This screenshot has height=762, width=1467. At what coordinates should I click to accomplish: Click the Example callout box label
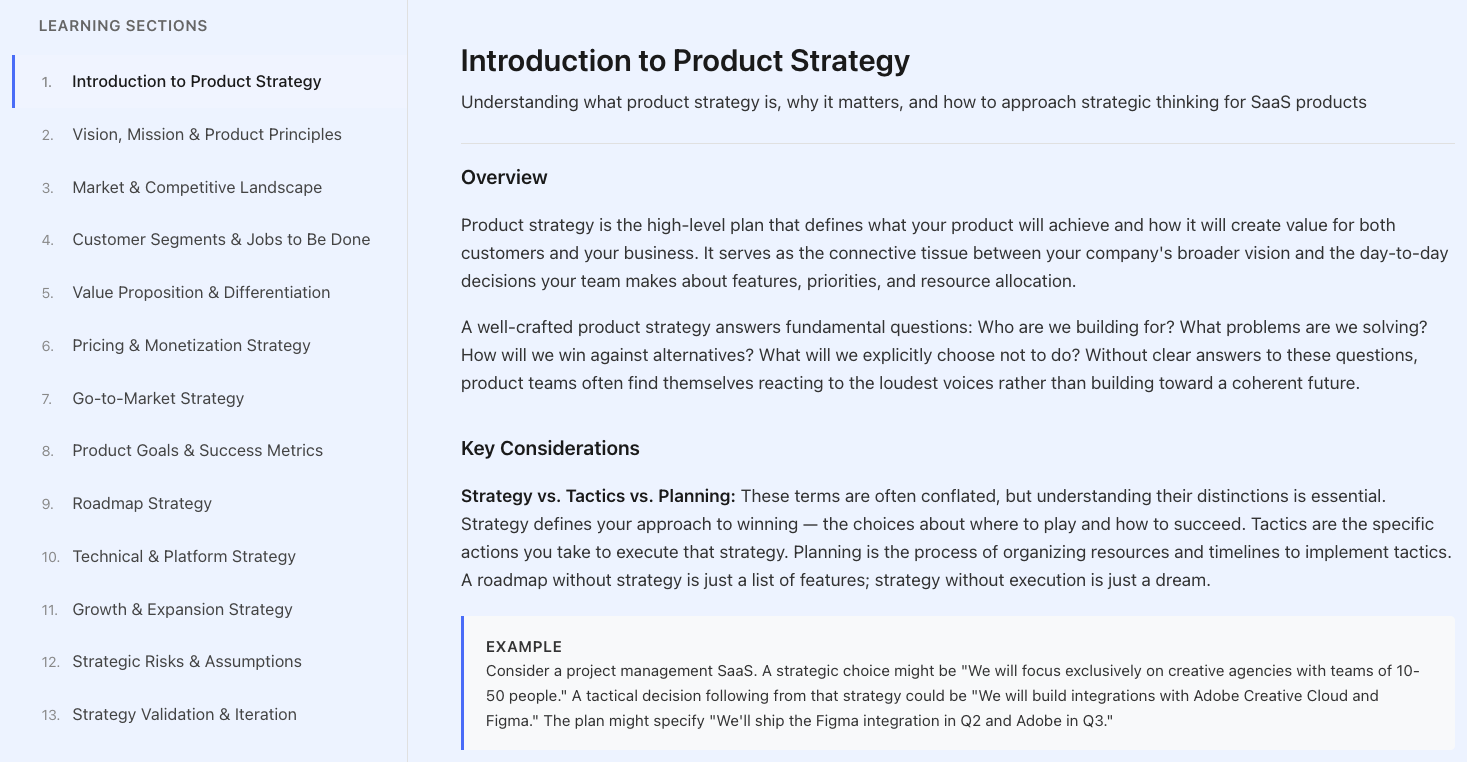524,647
